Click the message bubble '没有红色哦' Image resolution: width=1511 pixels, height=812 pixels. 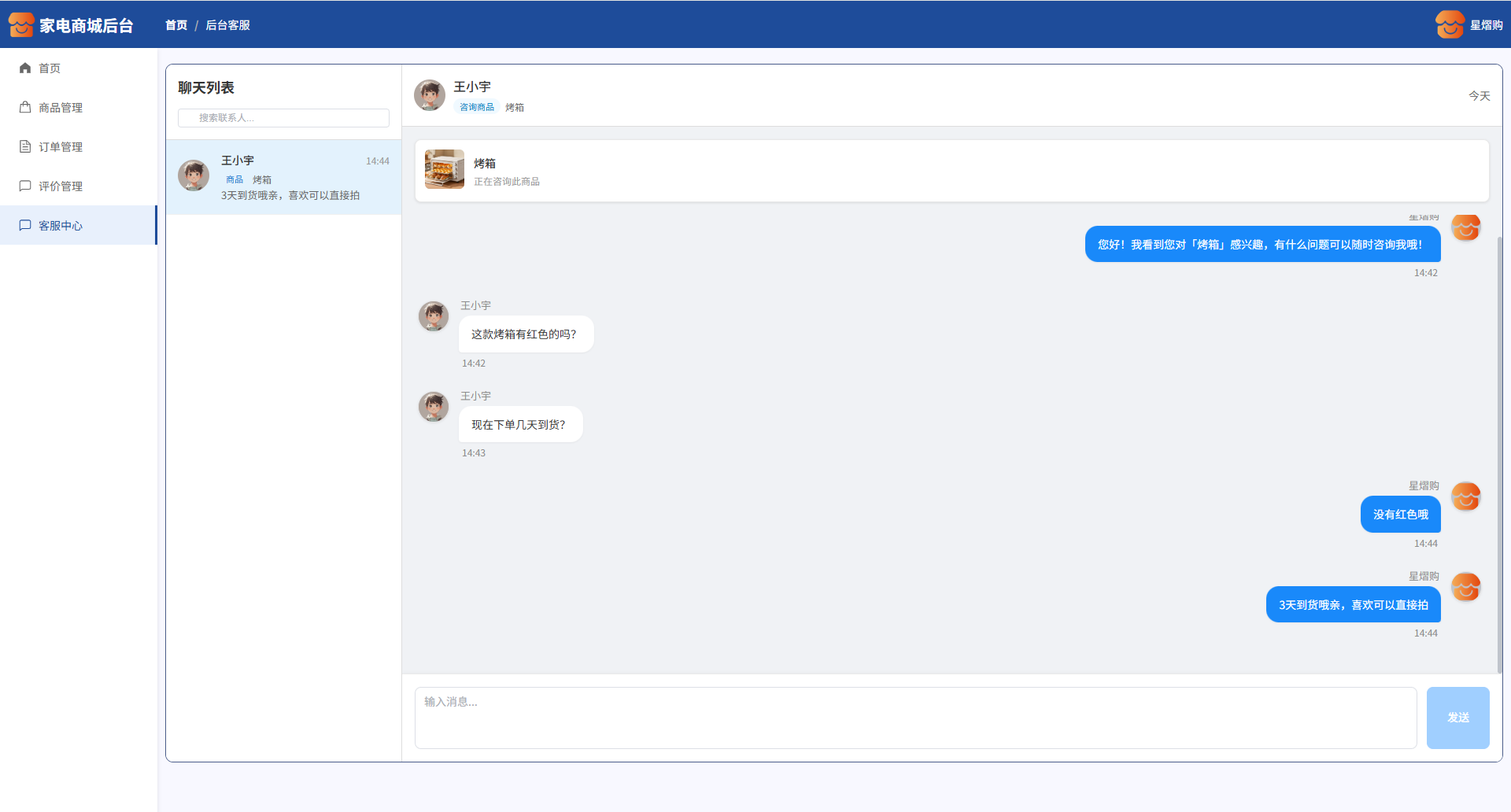[x=1400, y=515]
